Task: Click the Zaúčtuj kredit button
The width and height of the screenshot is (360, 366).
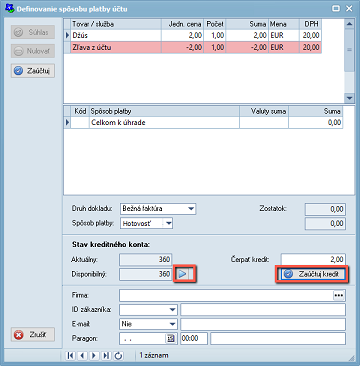Action: pos(312,274)
